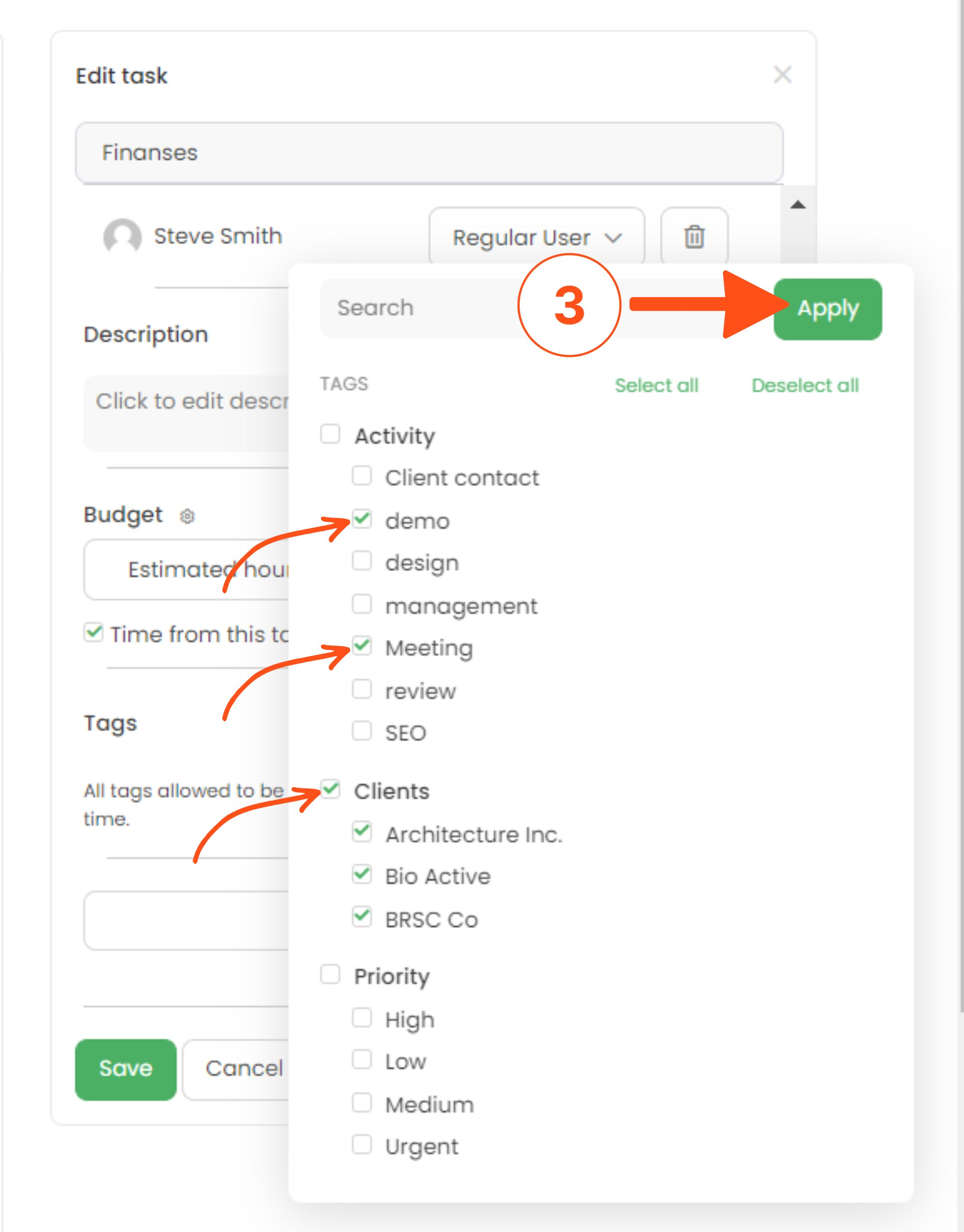The width and height of the screenshot is (964, 1232).
Task: Click the Apply button
Action: 828,309
